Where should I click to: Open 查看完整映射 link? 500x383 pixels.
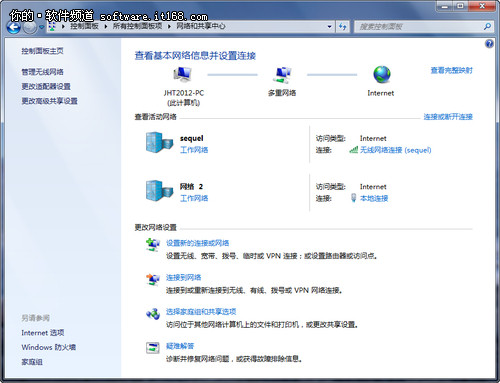click(452, 70)
